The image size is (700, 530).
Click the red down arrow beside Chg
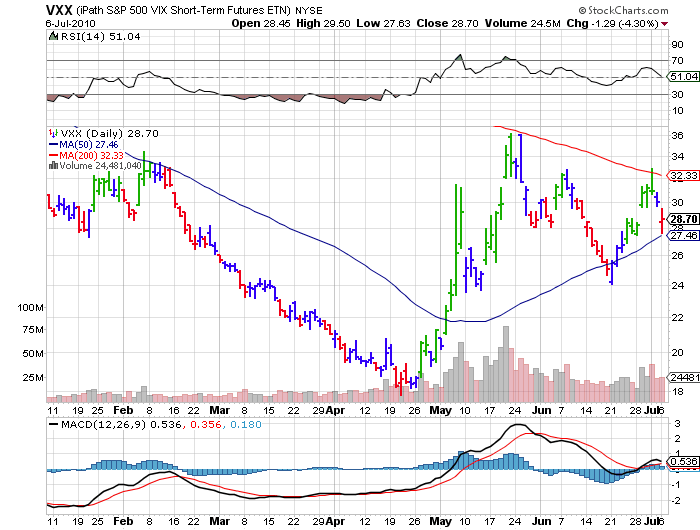[x=663, y=22]
